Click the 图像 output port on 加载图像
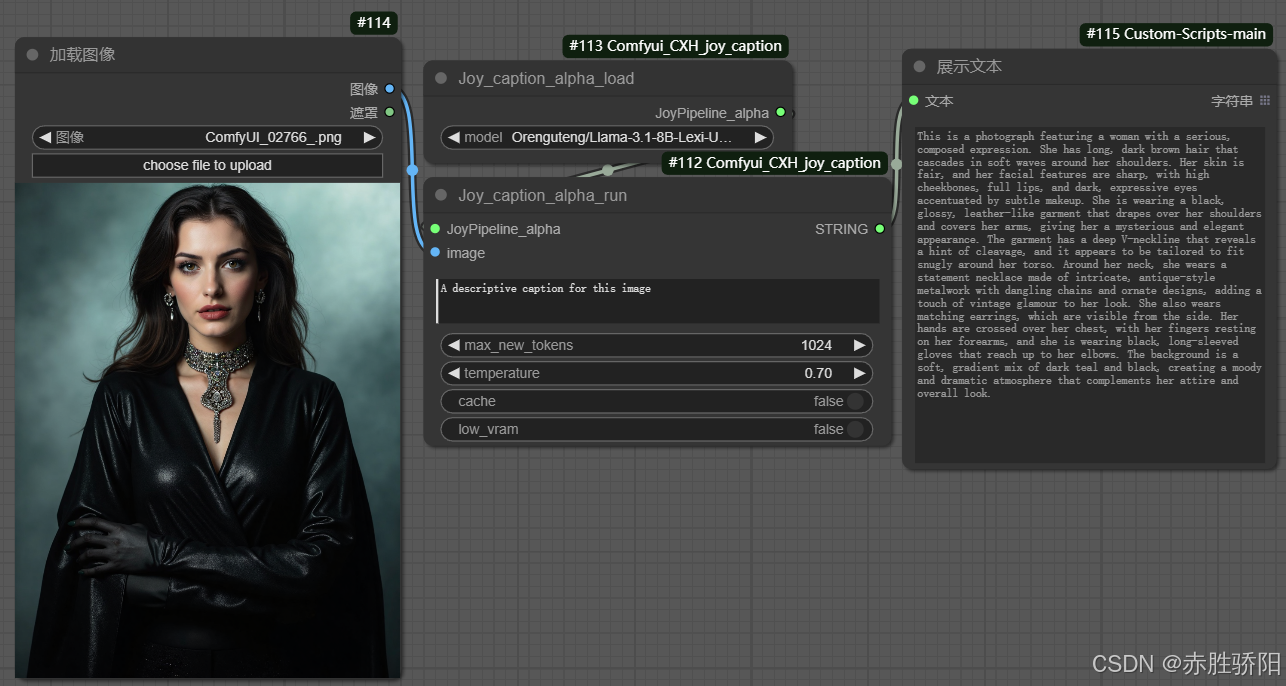This screenshot has height=686, width=1286. pyautogui.click(x=389, y=89)
